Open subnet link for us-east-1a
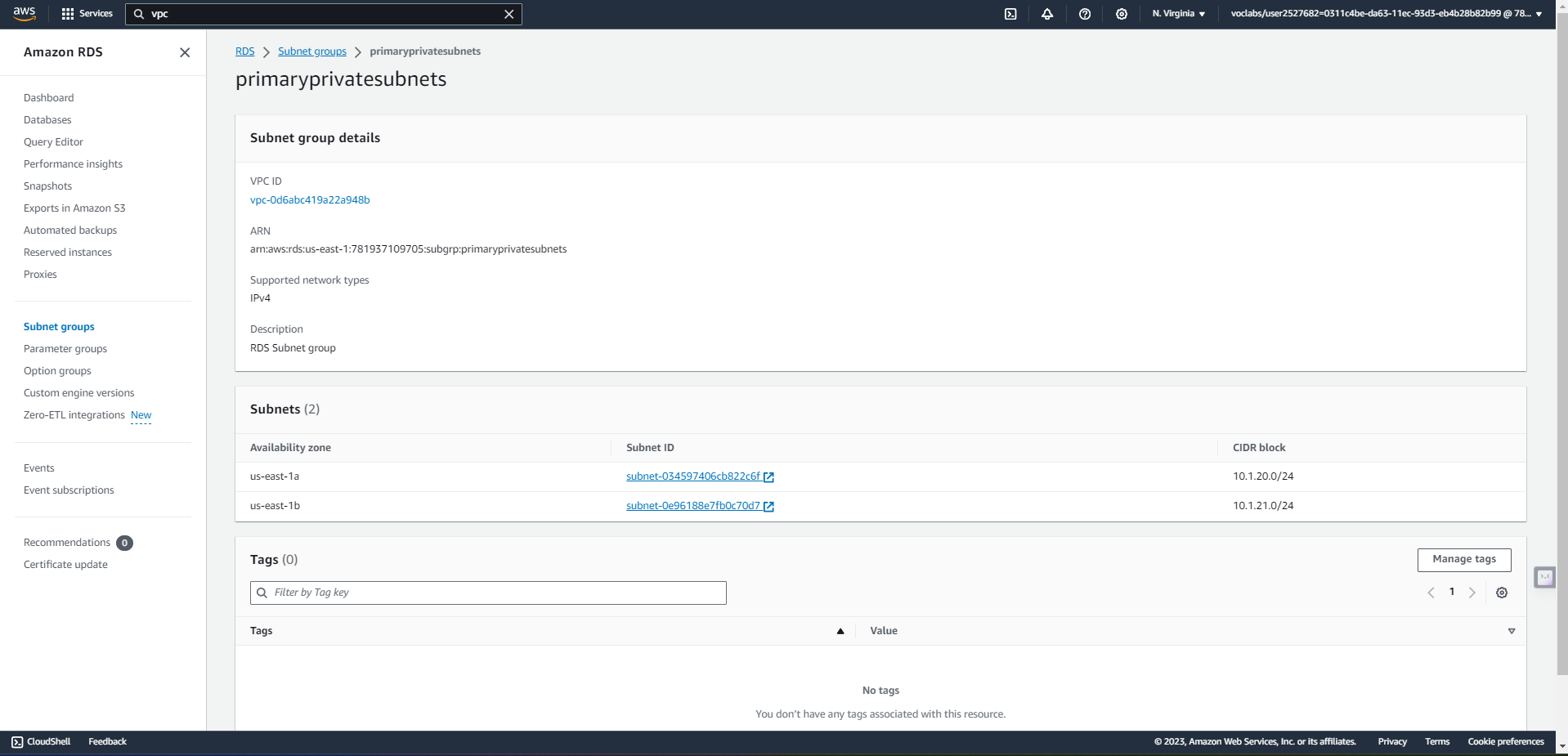Image resolution: width=1568 pixels, height=756 pixels. point(693,476)
